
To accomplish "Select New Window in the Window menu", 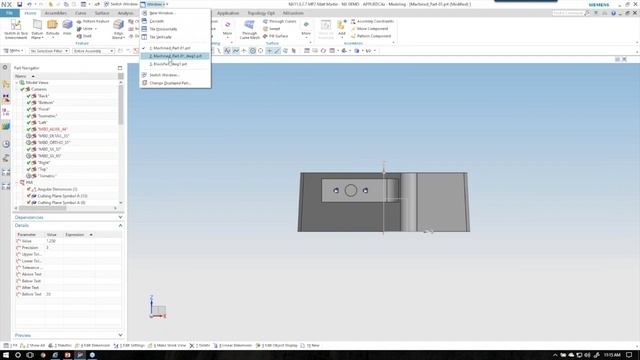I will [176, 13].
